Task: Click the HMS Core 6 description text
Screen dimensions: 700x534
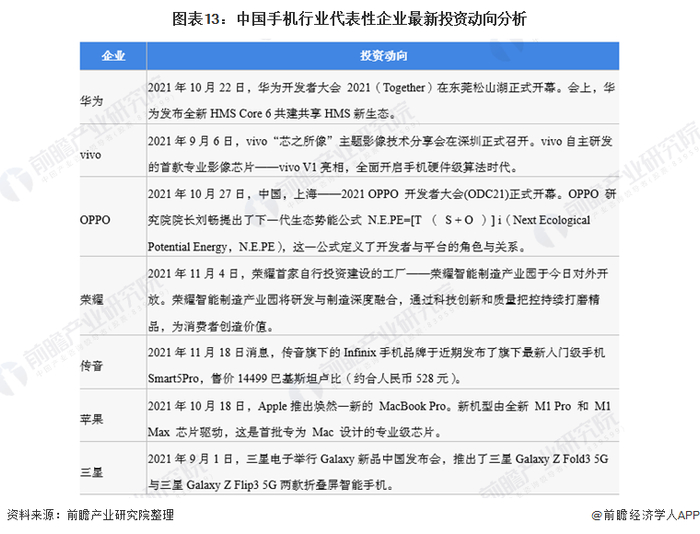Action: [381, 100]
